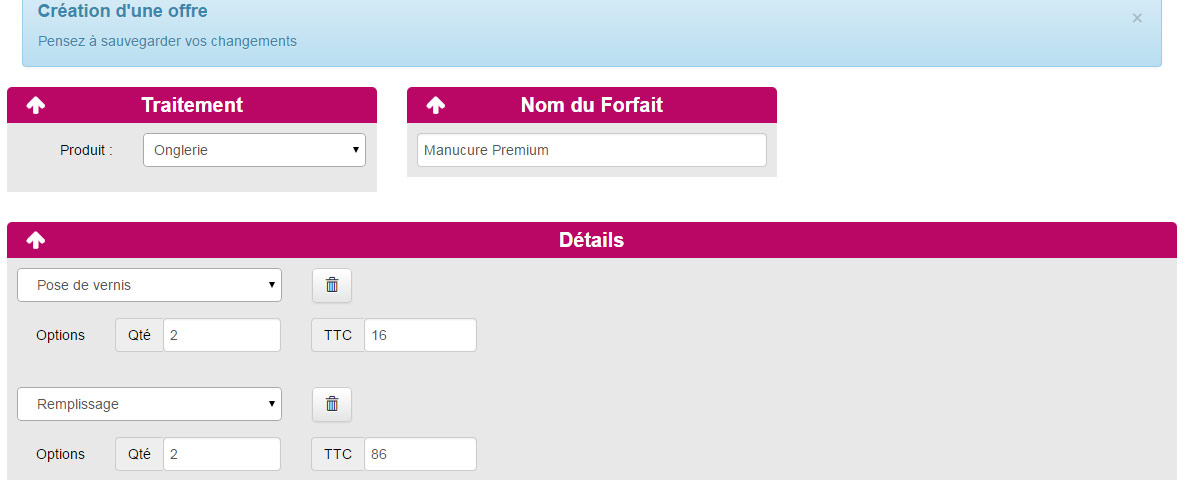
Task: Click the Traitement panel header title
Action: (x=192, y=105)
